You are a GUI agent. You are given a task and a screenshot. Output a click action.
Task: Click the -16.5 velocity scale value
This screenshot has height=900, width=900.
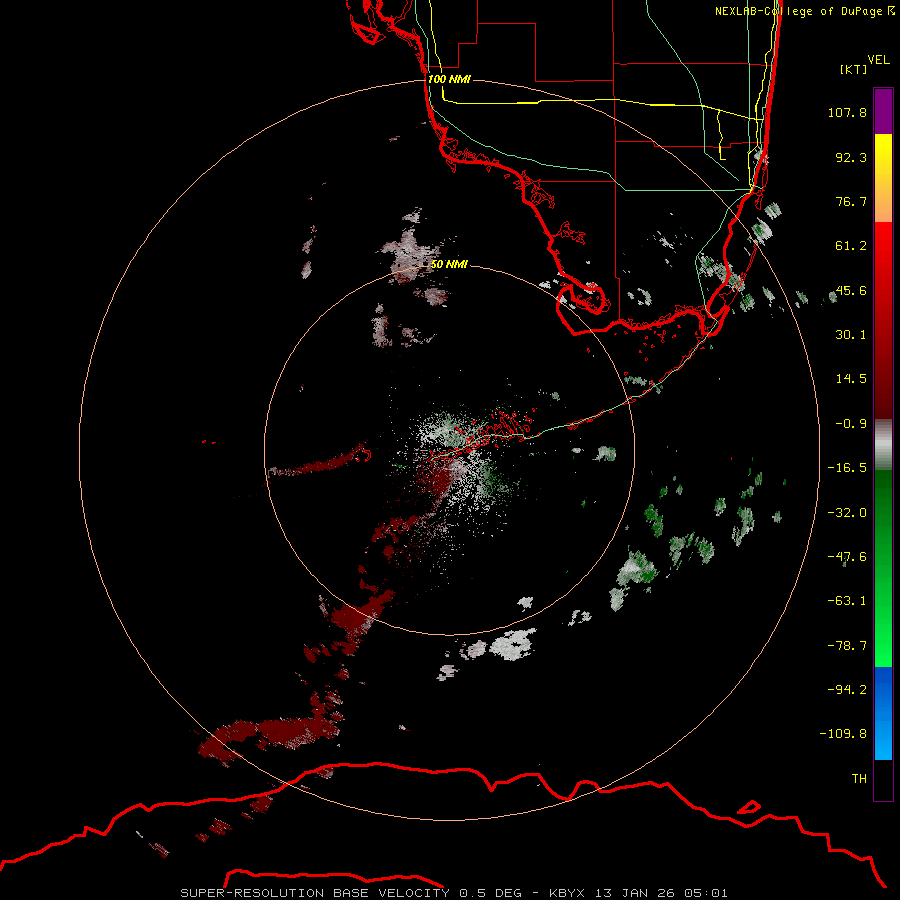(847, 468)
